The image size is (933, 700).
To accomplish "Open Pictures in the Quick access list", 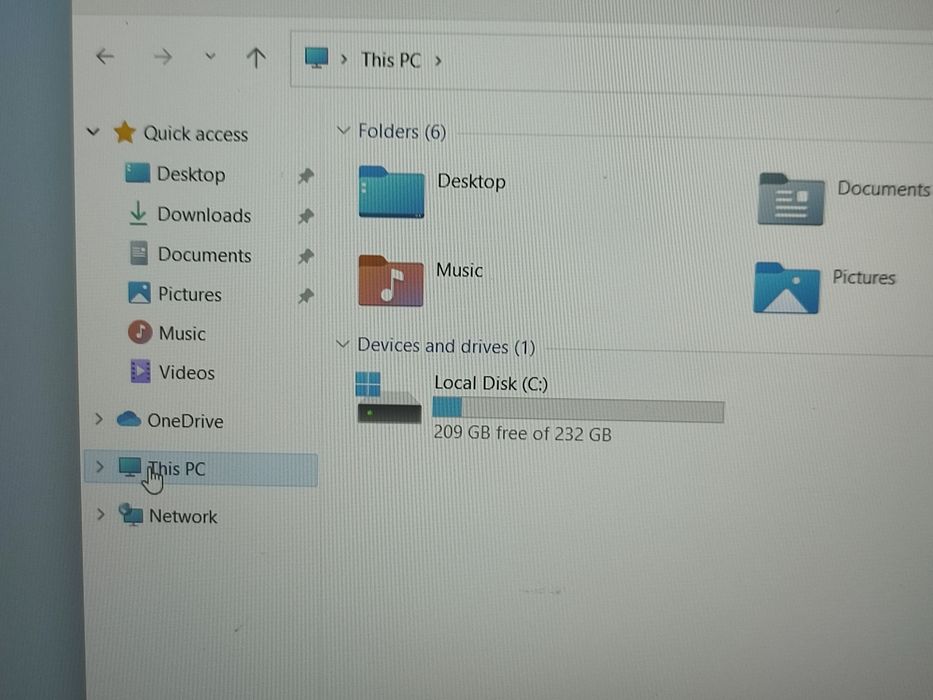I will point(190,294).
